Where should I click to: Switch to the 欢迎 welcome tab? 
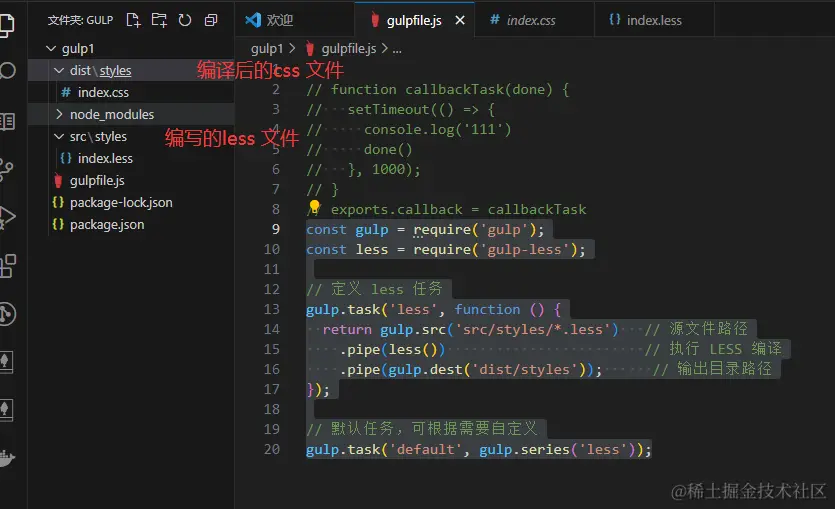[295, 20]
